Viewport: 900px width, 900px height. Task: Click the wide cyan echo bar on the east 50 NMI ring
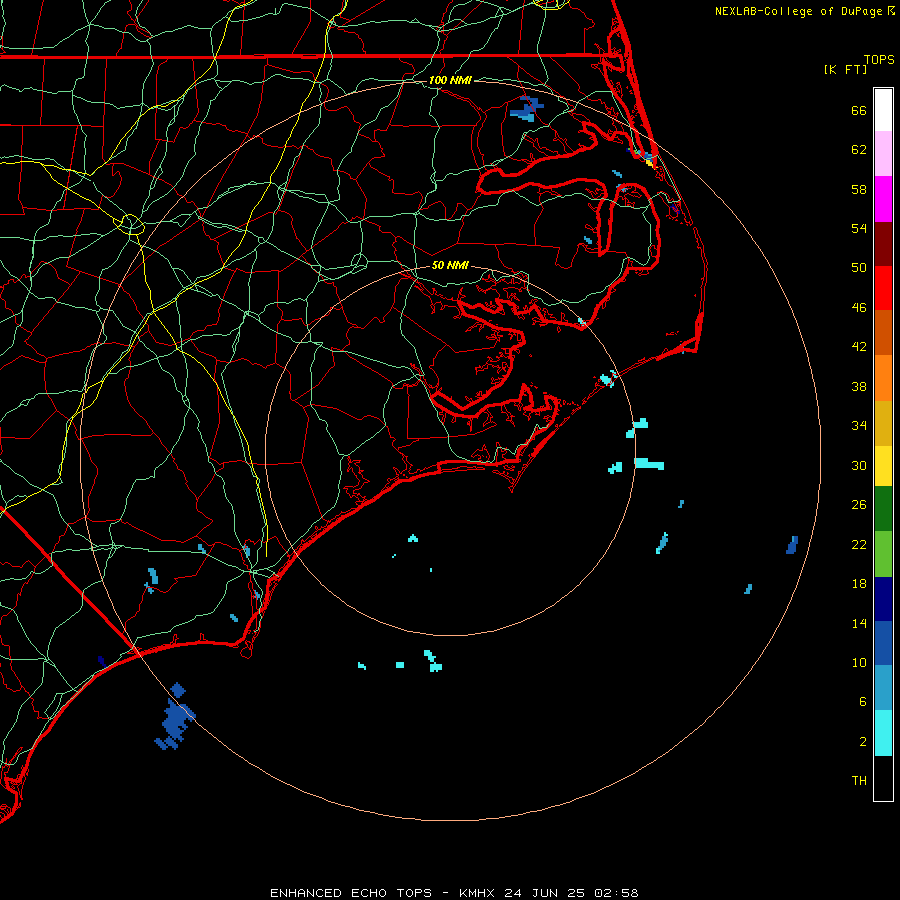pyautogui.click(x=649, y=464)
